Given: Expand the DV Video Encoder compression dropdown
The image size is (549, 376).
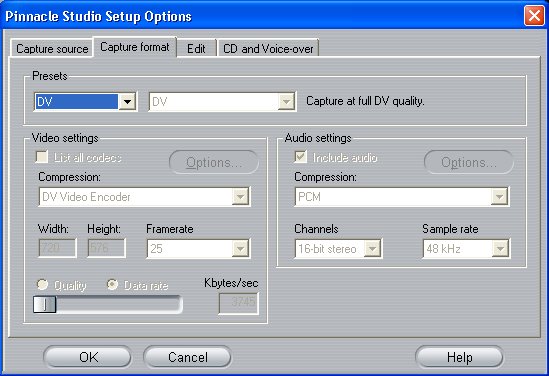Looking at the screenshot, I should (x=241, y=196).
